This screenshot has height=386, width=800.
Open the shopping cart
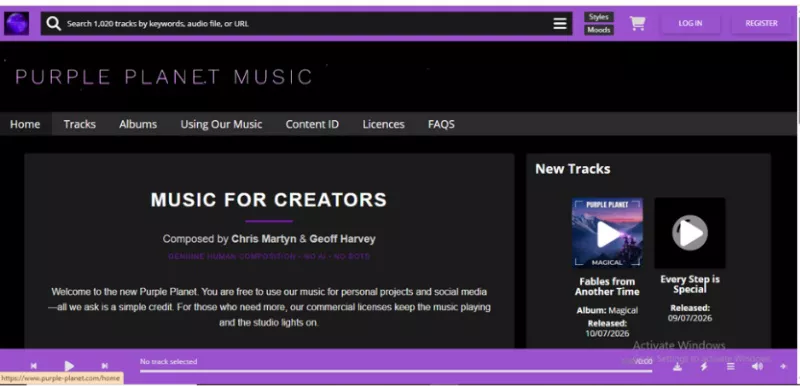click(x=637, y=23)
